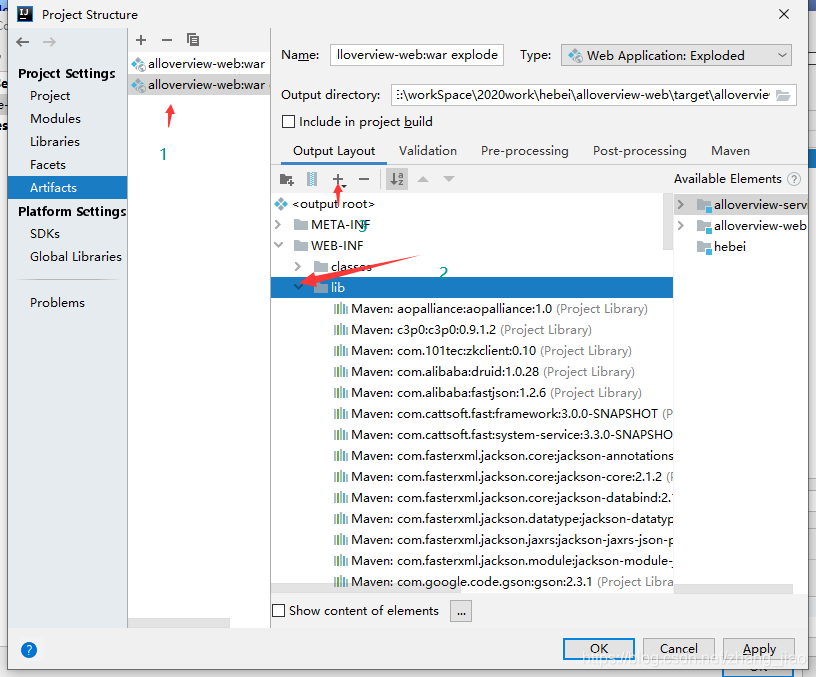Remove the selected artifact using the minus icon

tap(165, 40)
